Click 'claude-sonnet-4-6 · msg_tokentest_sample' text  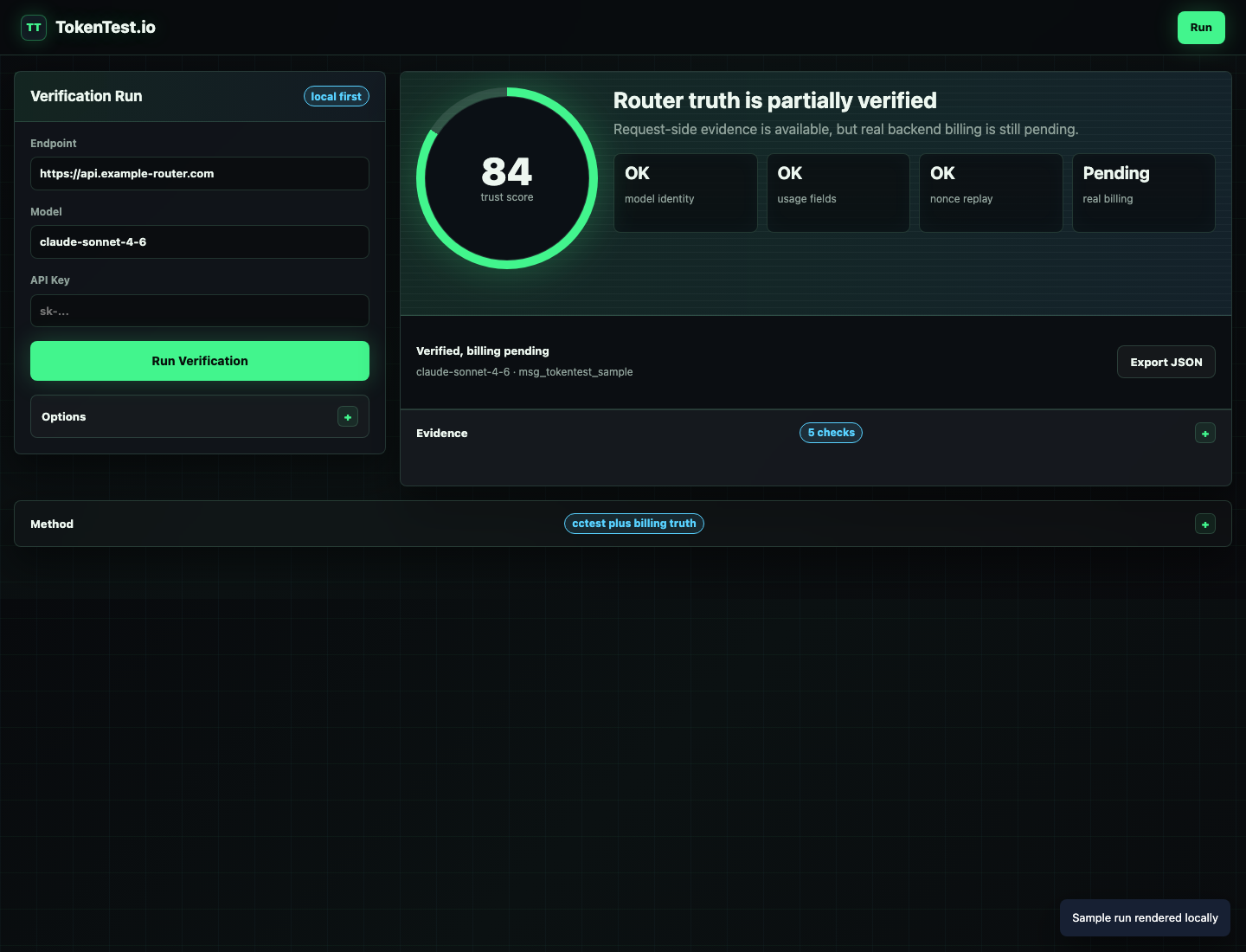[x=524, y=372]
